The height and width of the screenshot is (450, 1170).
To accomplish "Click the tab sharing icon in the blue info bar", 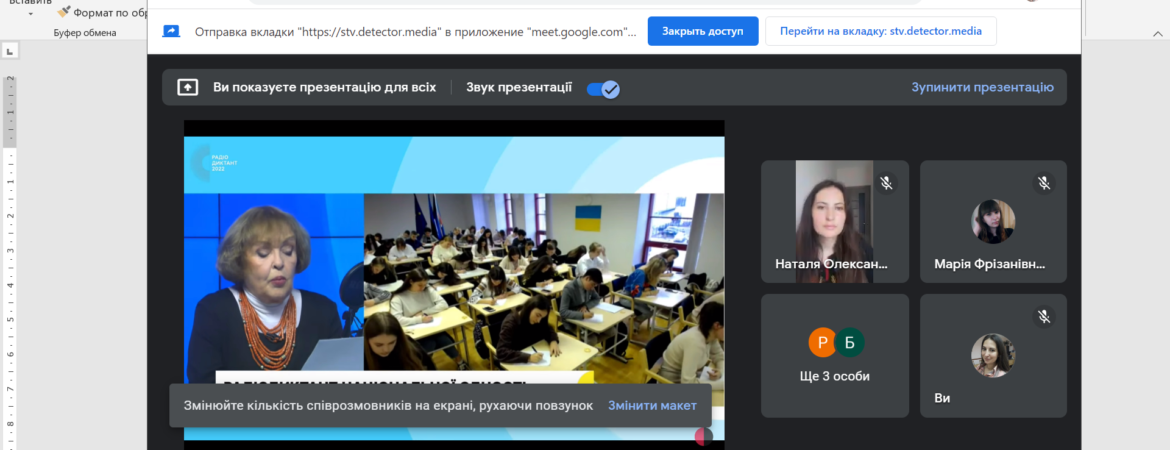I will (171, 31).
